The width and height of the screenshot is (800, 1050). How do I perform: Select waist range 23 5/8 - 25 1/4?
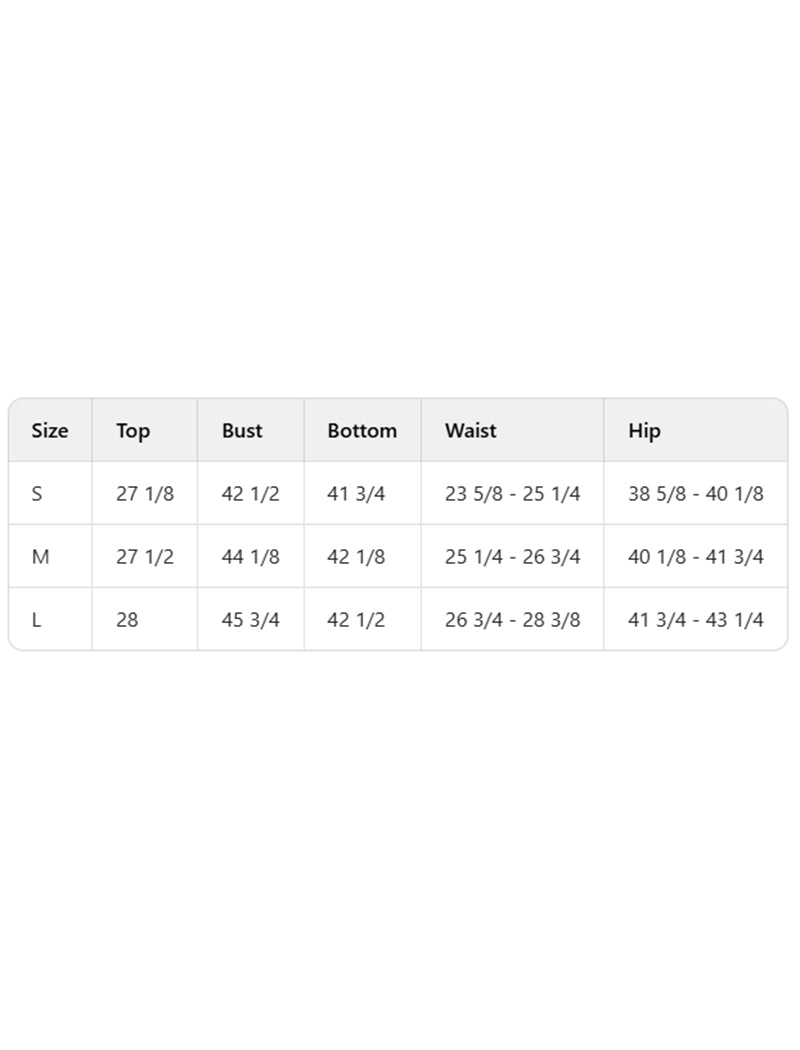click(x=512, y=494)
